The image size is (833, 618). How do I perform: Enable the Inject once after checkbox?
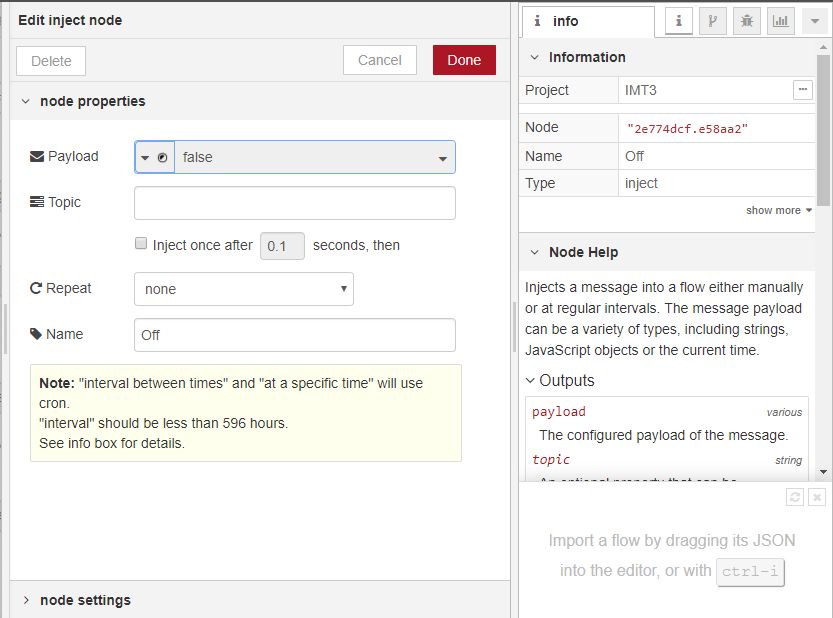141,243
